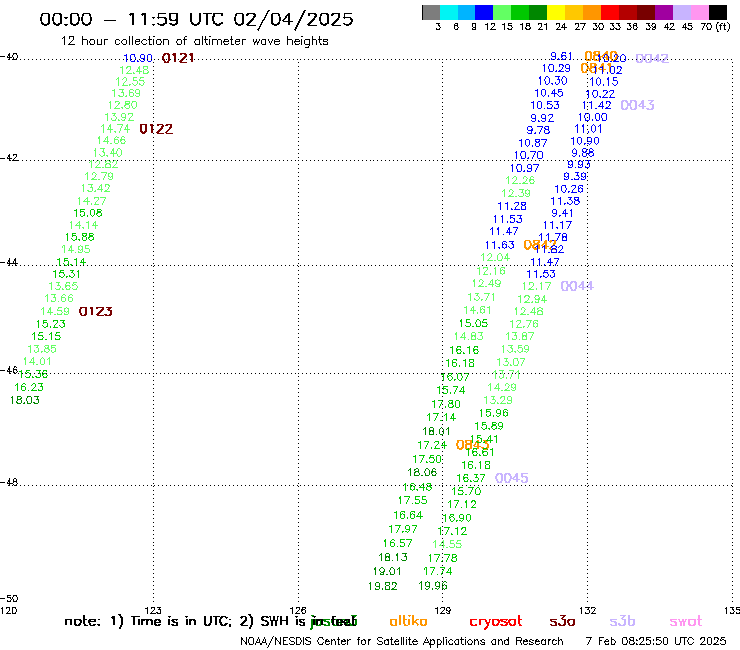Click the wave height value 15.88
Image resolution: width=740 pixels, height=650 pixels.
coord(80,237)
